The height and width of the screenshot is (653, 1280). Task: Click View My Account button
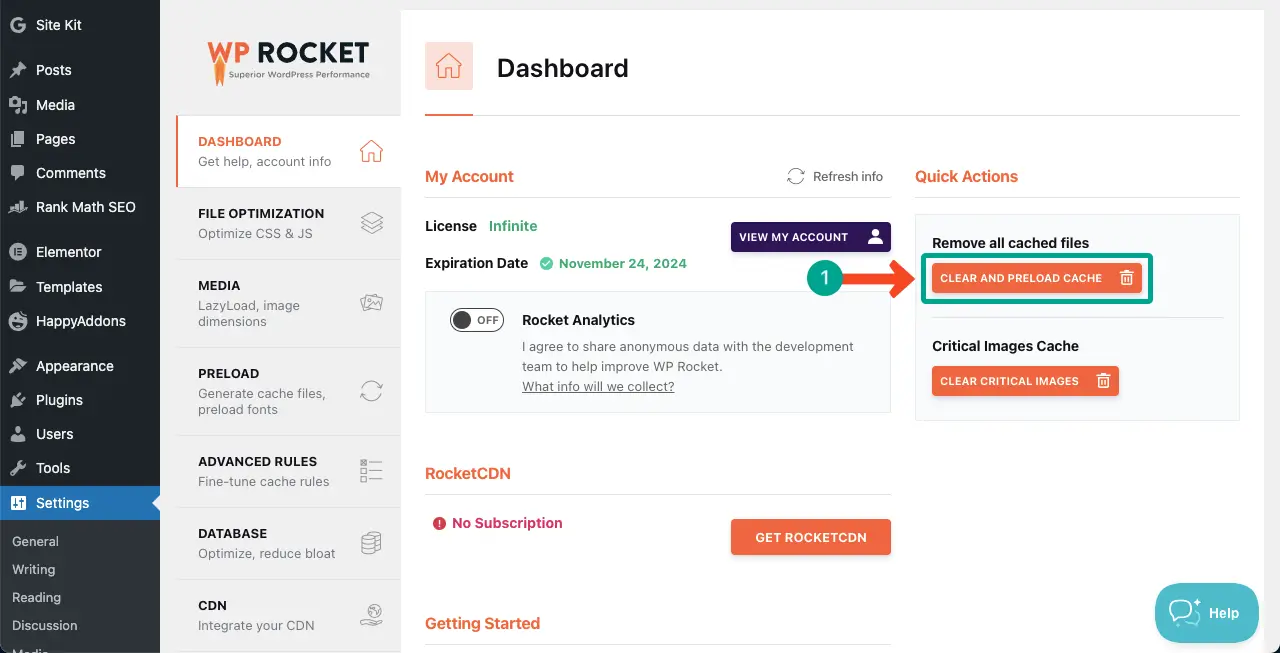[811, 237]
